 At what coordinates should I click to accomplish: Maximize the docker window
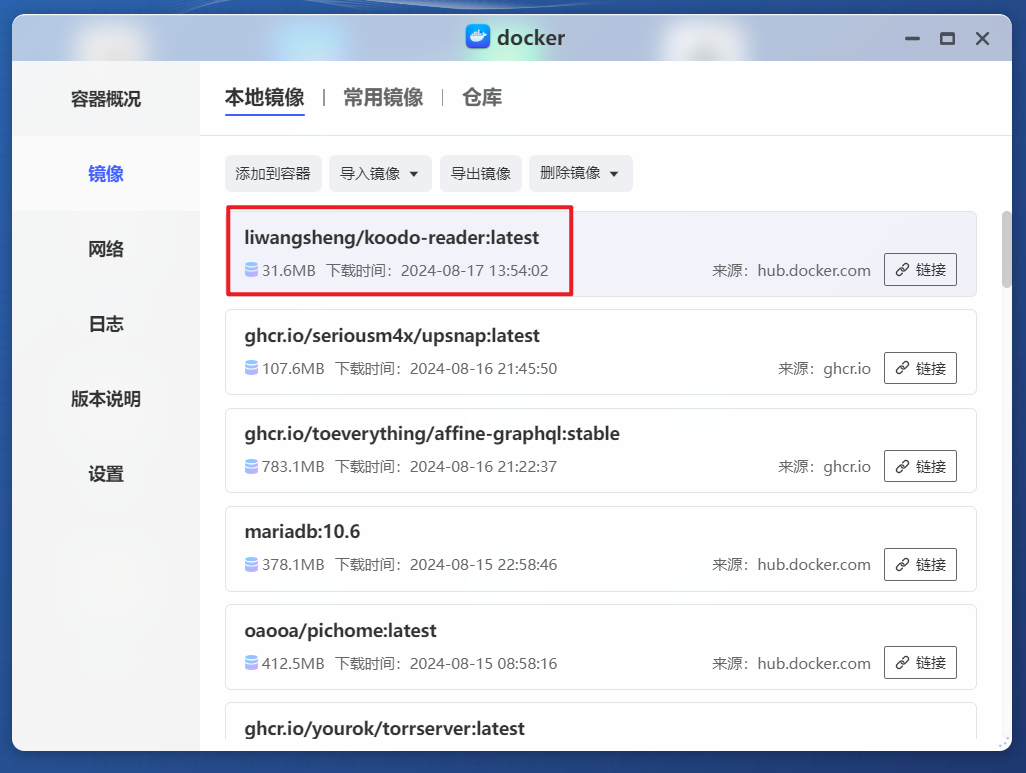(x=947, y=39)
